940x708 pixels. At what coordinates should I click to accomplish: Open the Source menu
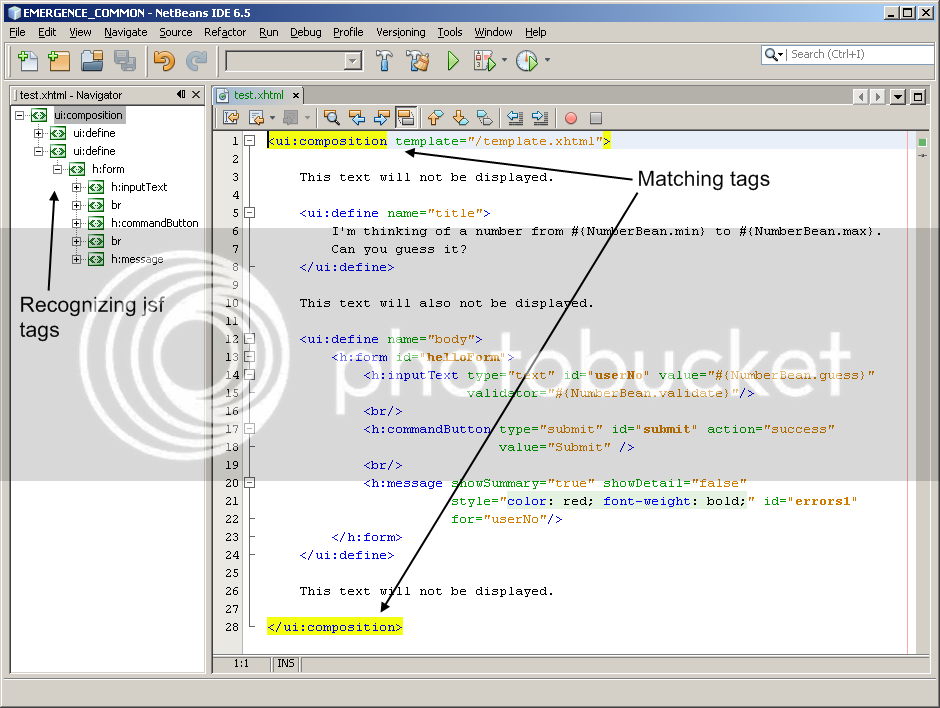pyautogui.click(x=176, y=32)
